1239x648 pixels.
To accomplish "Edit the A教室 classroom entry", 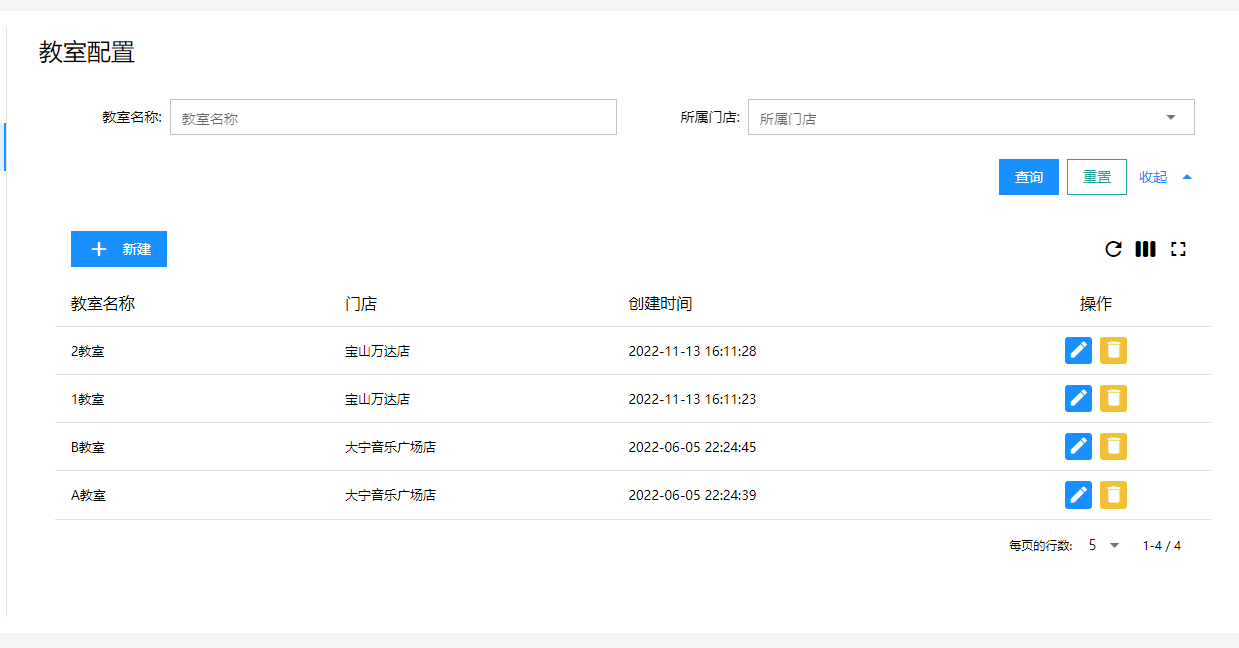I will coord(1078,494).
